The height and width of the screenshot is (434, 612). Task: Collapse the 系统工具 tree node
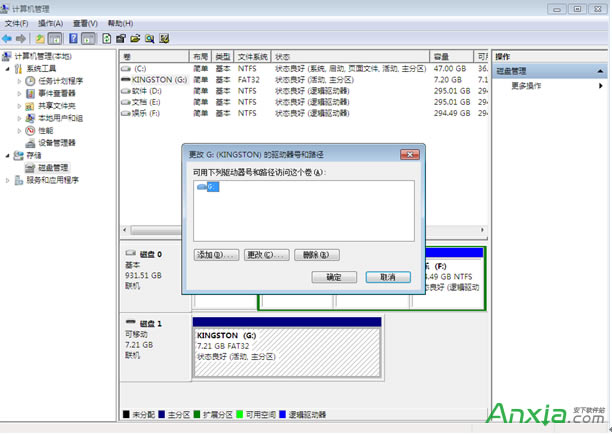7,69
